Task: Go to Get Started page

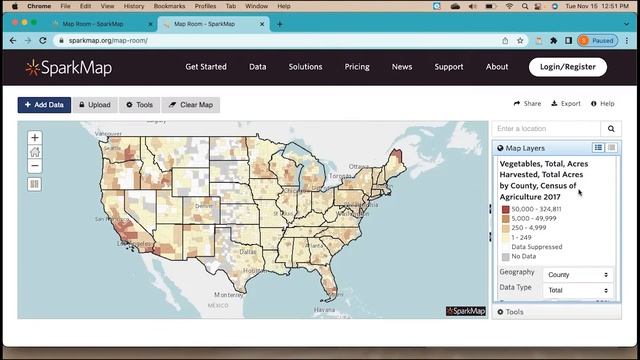Action: coord(206,67)
